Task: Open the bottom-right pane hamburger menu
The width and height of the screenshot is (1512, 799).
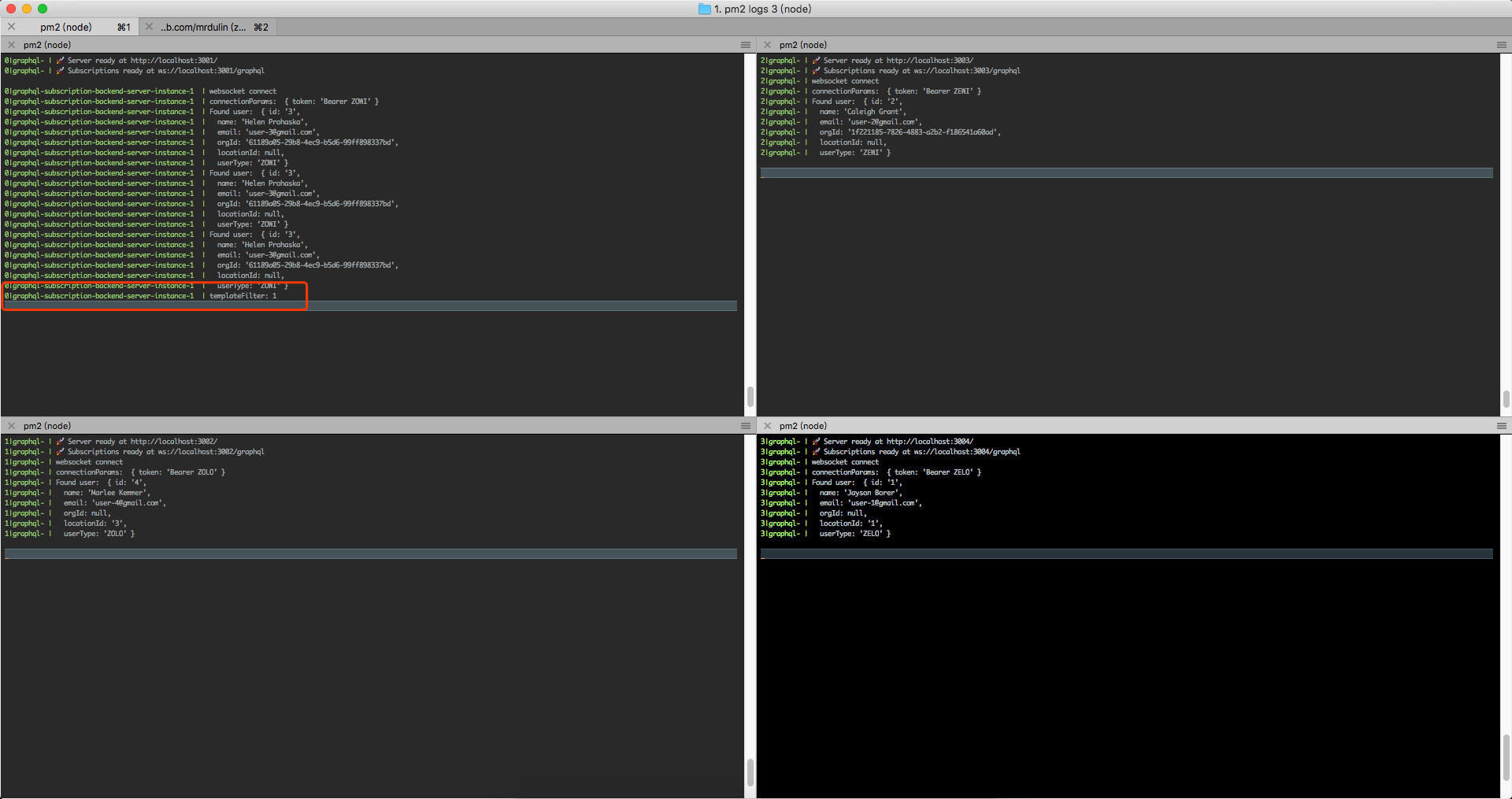Action: [x=1501, y=426]
